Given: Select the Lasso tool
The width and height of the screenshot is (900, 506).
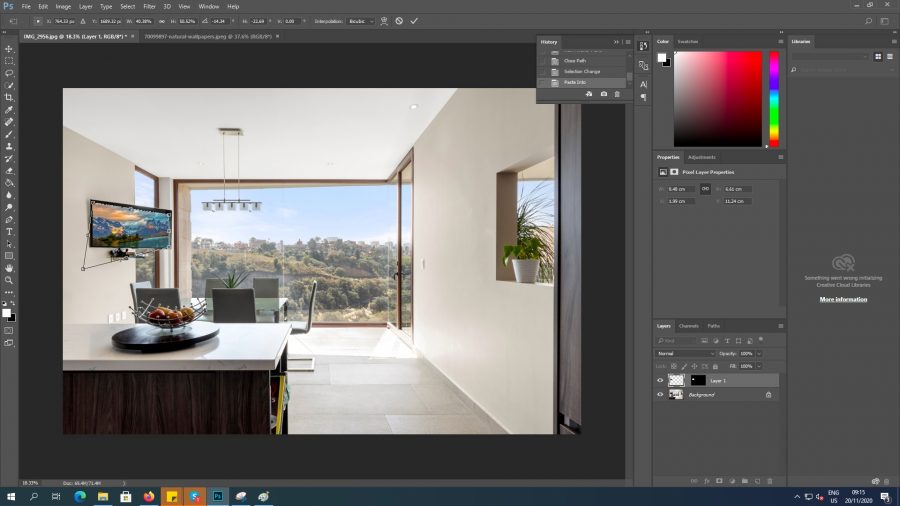Looking at the screenshot, I should click(9, 73).
